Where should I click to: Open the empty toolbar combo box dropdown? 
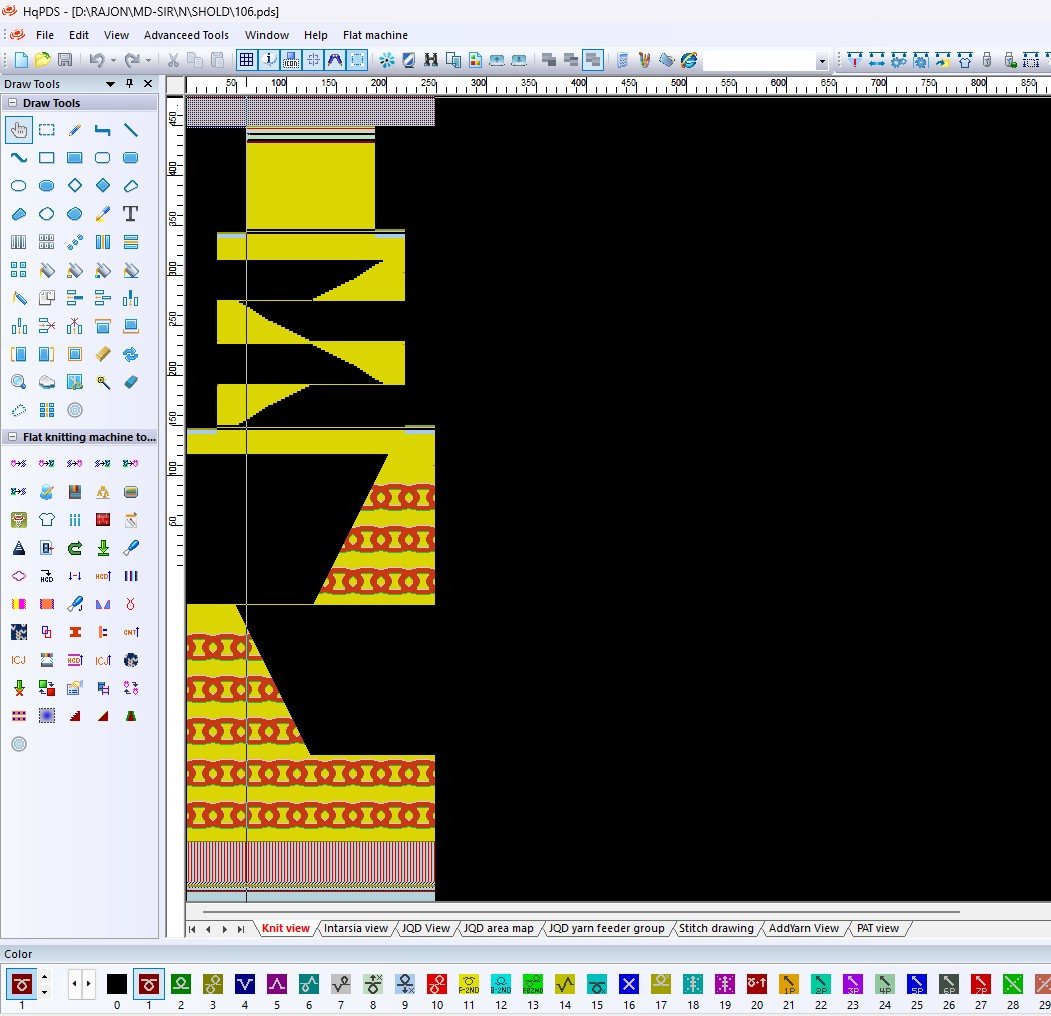[x=822, y=61]
